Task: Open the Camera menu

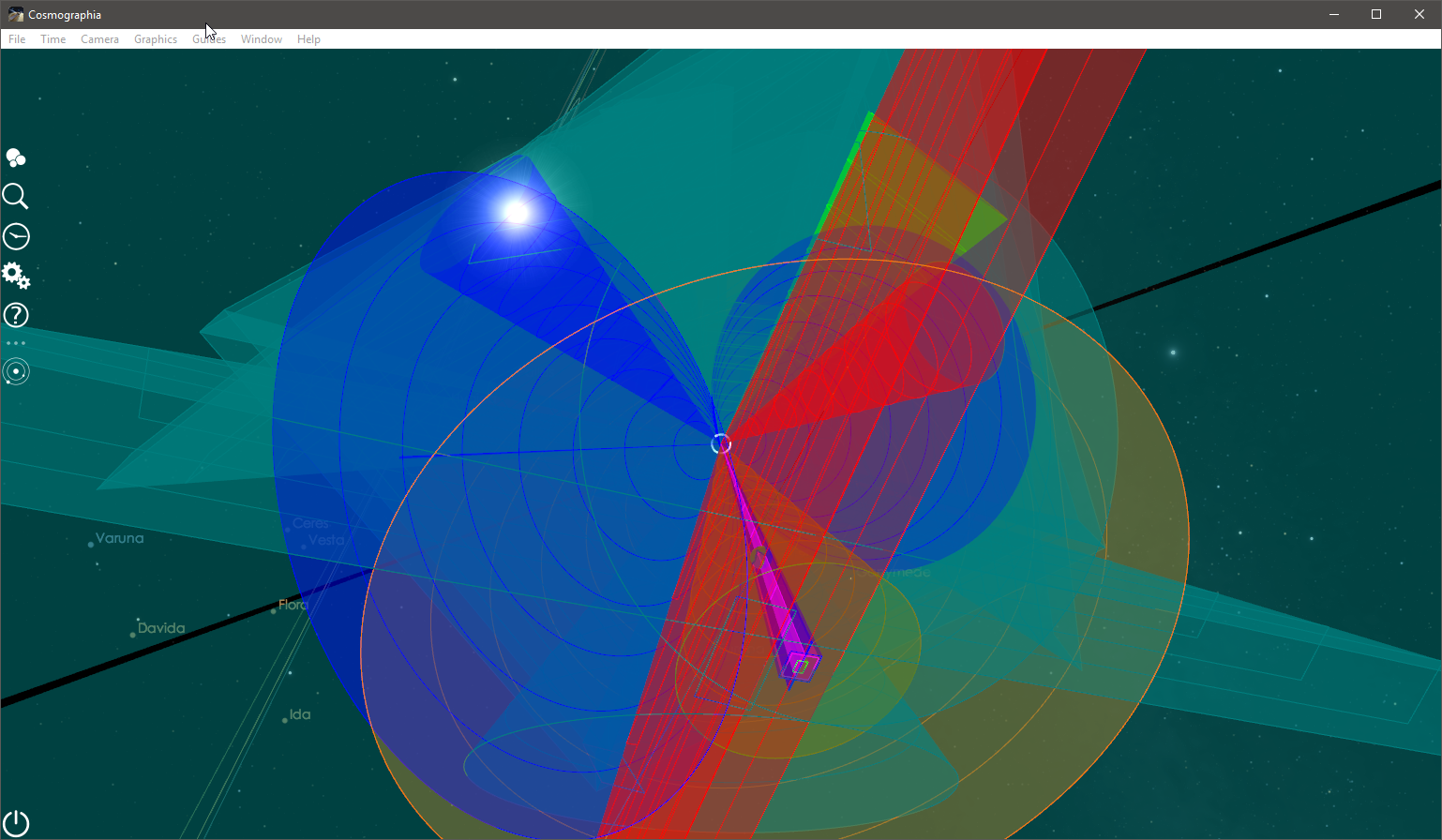Action: (x=99, y=39)
